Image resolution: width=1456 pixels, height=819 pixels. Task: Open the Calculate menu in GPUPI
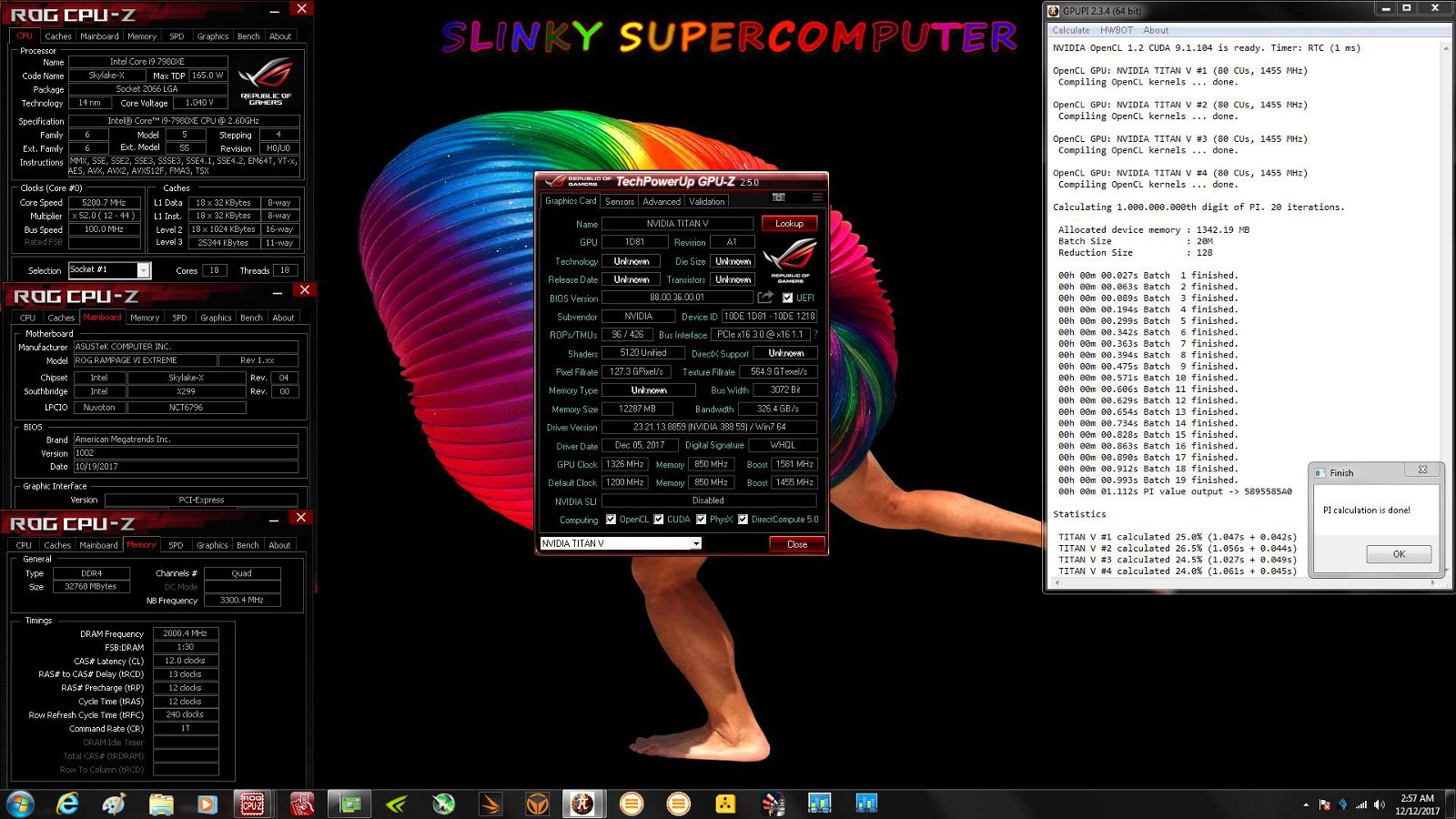pos(1071,30)
